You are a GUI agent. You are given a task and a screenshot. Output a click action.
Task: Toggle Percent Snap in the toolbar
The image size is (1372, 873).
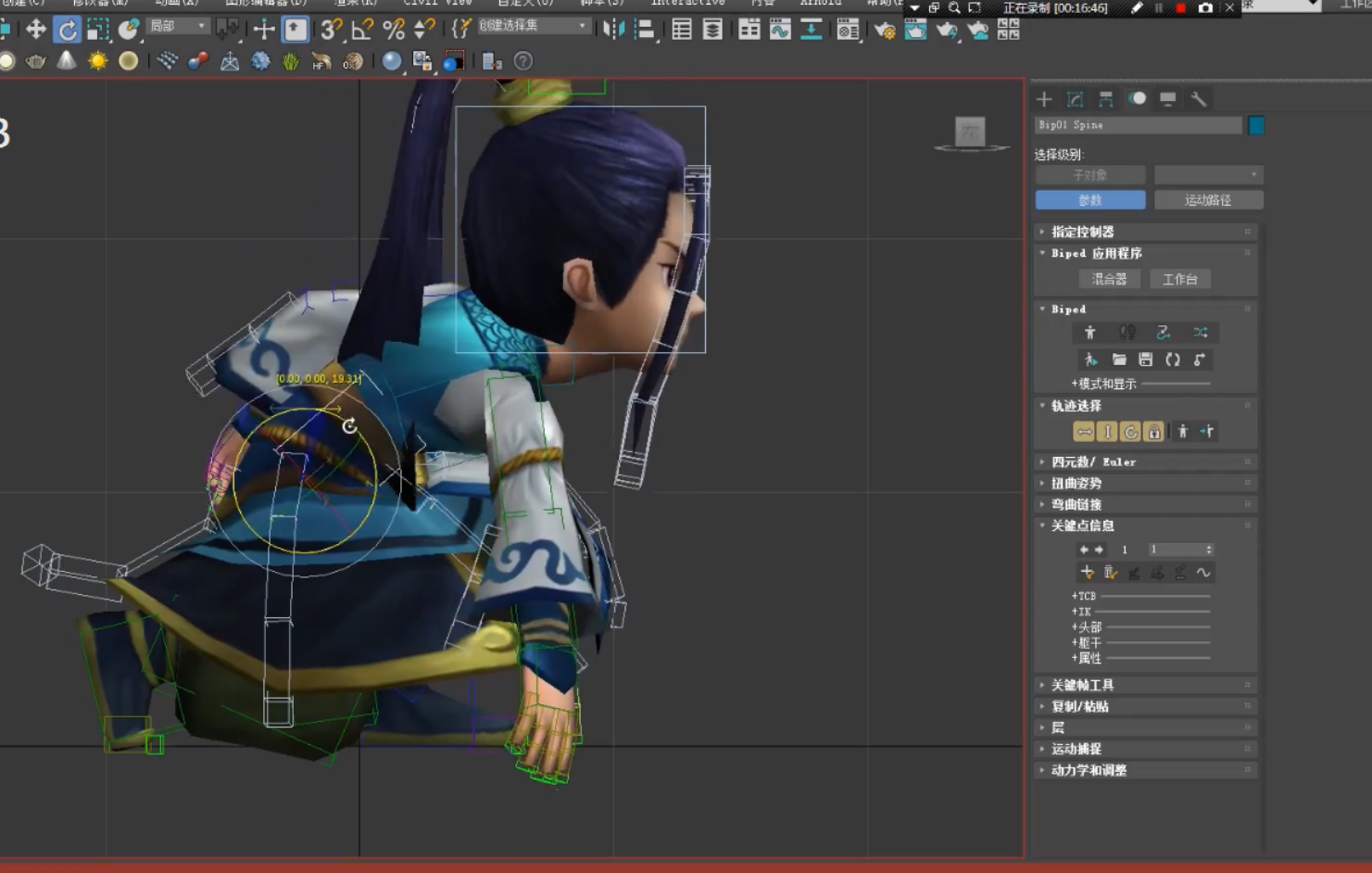click(x=394, y=30)
